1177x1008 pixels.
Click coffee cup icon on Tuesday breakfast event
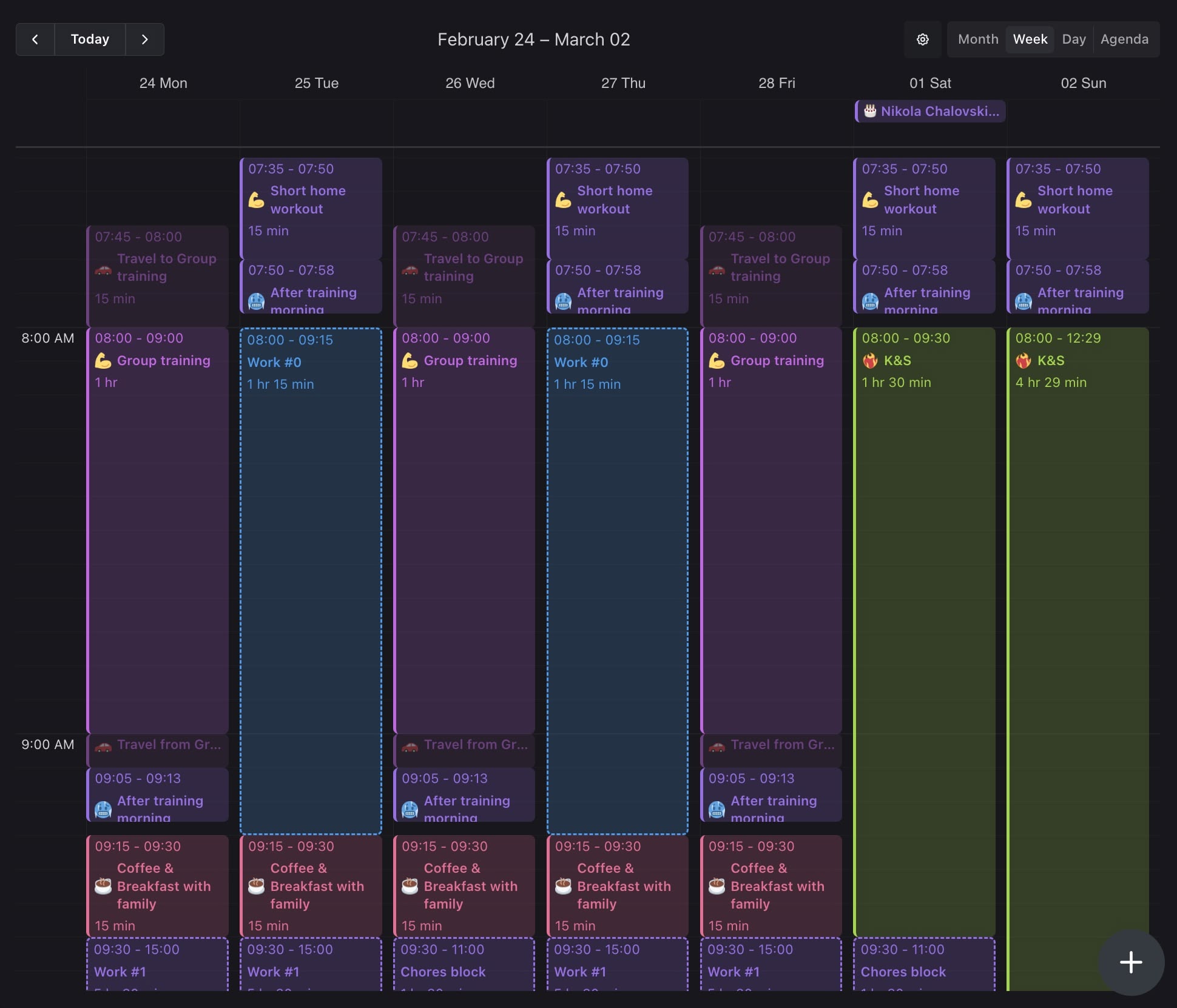[256, 886]
